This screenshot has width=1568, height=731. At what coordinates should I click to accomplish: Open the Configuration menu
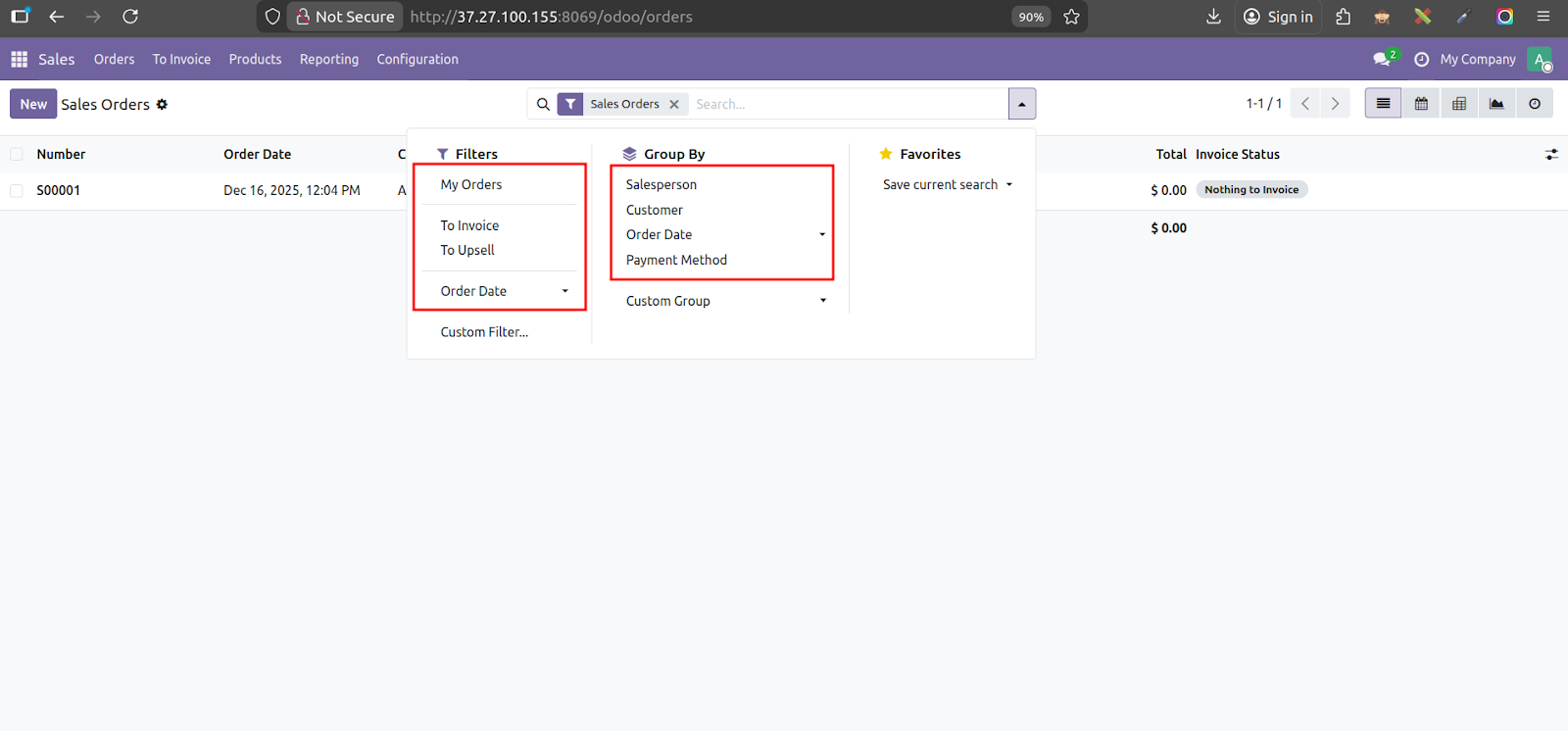[x=417, y=60]
